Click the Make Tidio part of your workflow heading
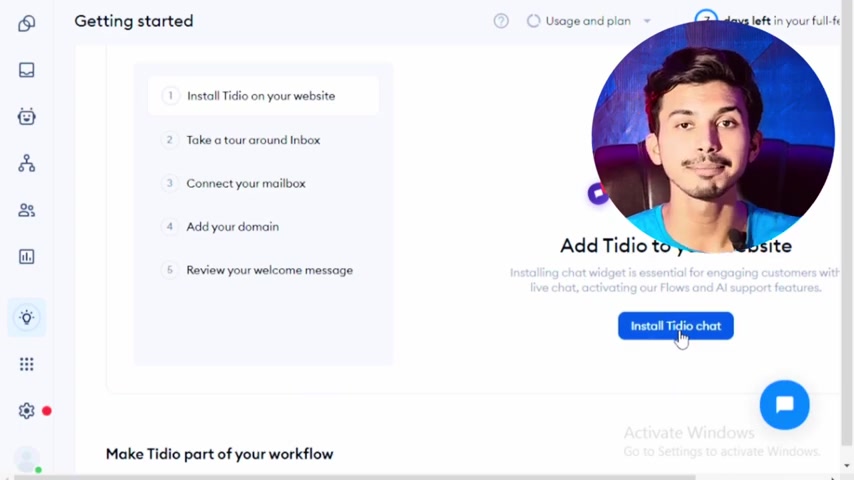The image size is (854, 480). click(x=219, y=454)
